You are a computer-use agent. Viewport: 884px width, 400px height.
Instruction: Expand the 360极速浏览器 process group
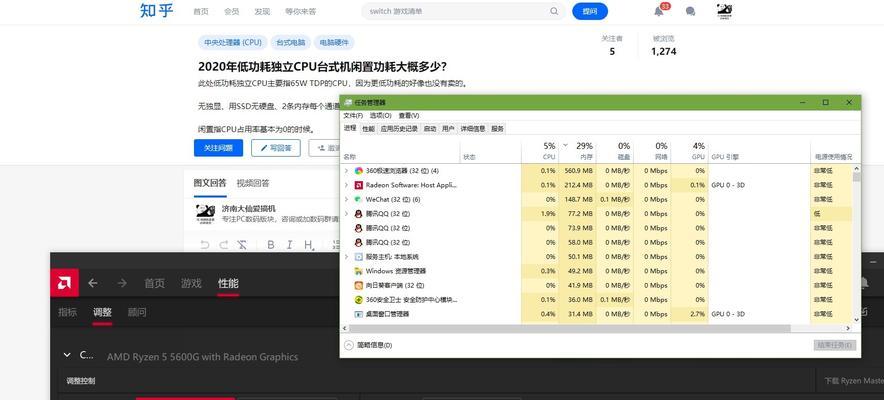point(346,171)
